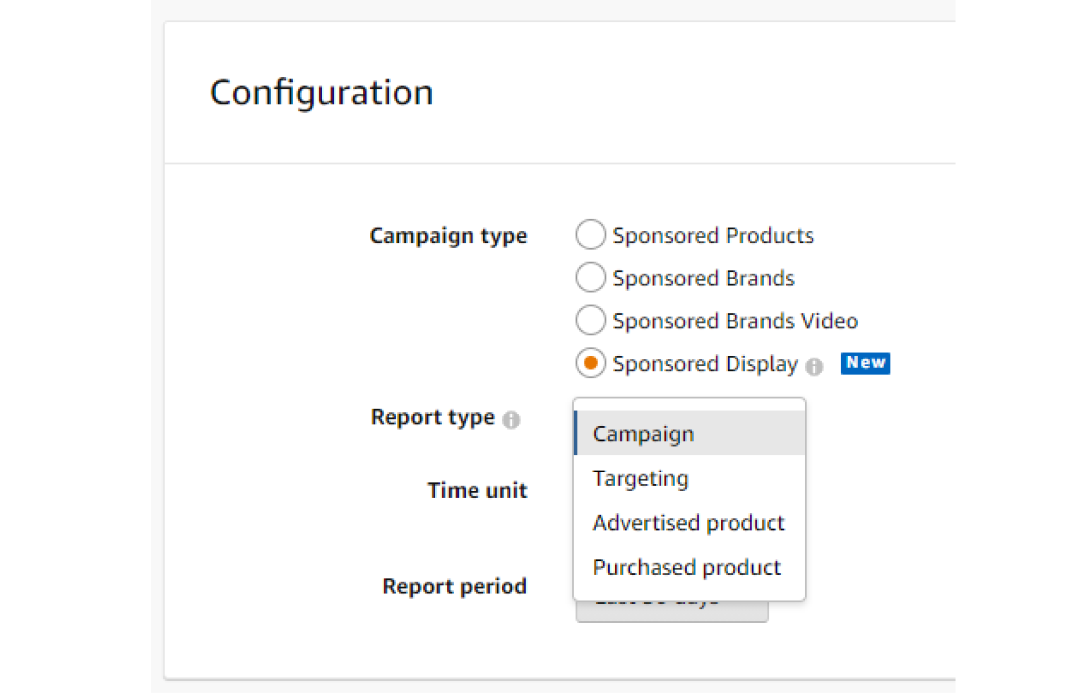Image resolution: width=1080 pixels, height=693 pixels.
Task: Click the selected Sponsored Display radio circle
Action: [591, 364]
